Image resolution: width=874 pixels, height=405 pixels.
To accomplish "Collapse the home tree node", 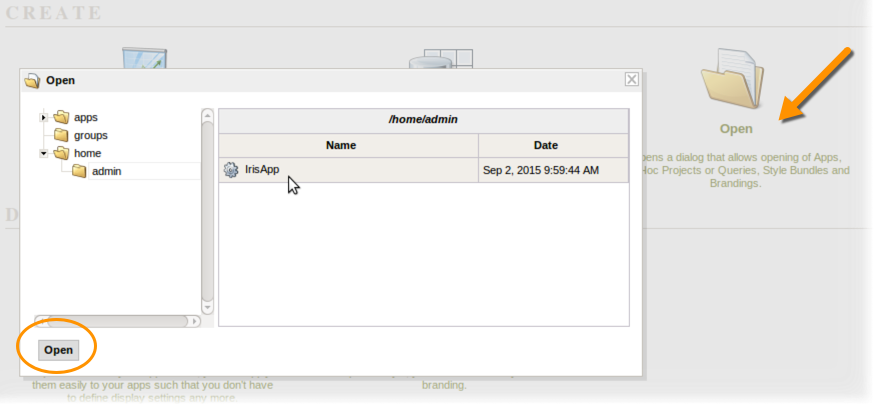I will tap(43, 153).
